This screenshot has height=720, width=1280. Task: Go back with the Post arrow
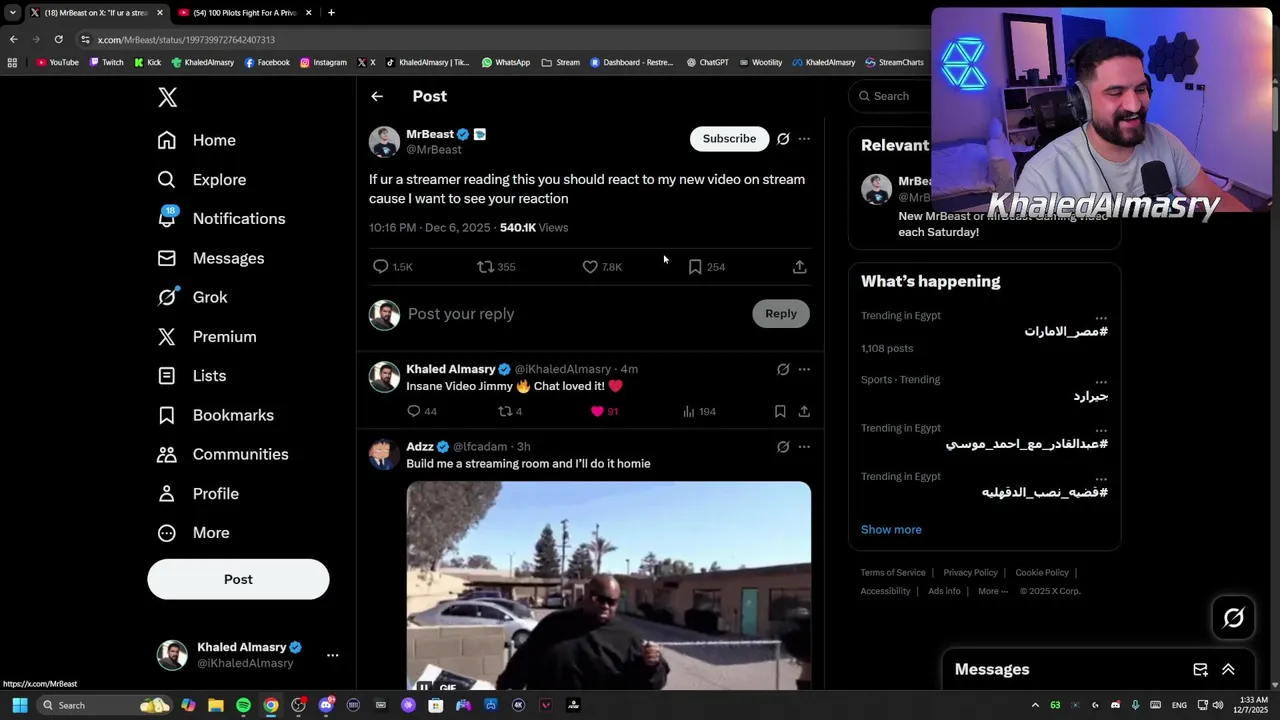tap(377, 96)
